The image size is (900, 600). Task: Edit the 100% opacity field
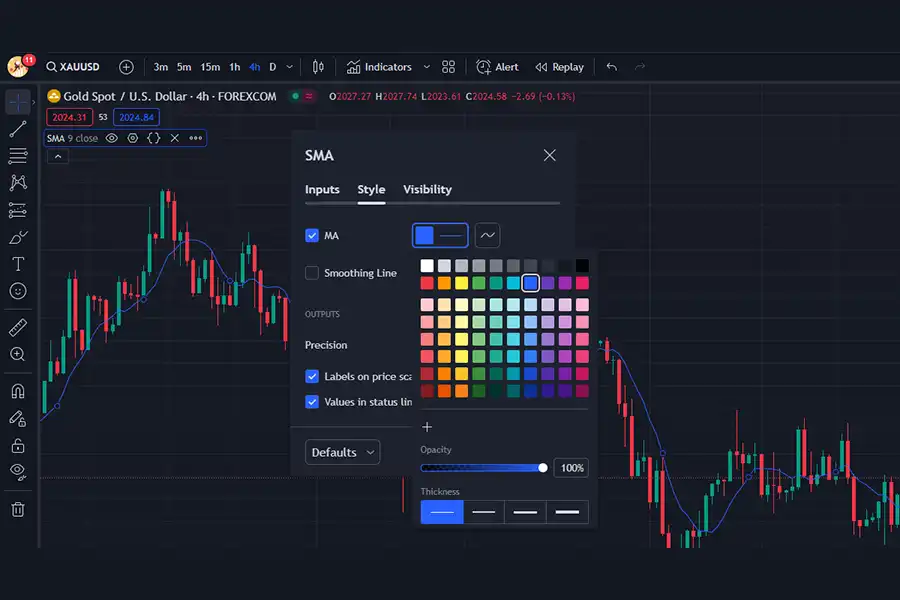[571, 468]
